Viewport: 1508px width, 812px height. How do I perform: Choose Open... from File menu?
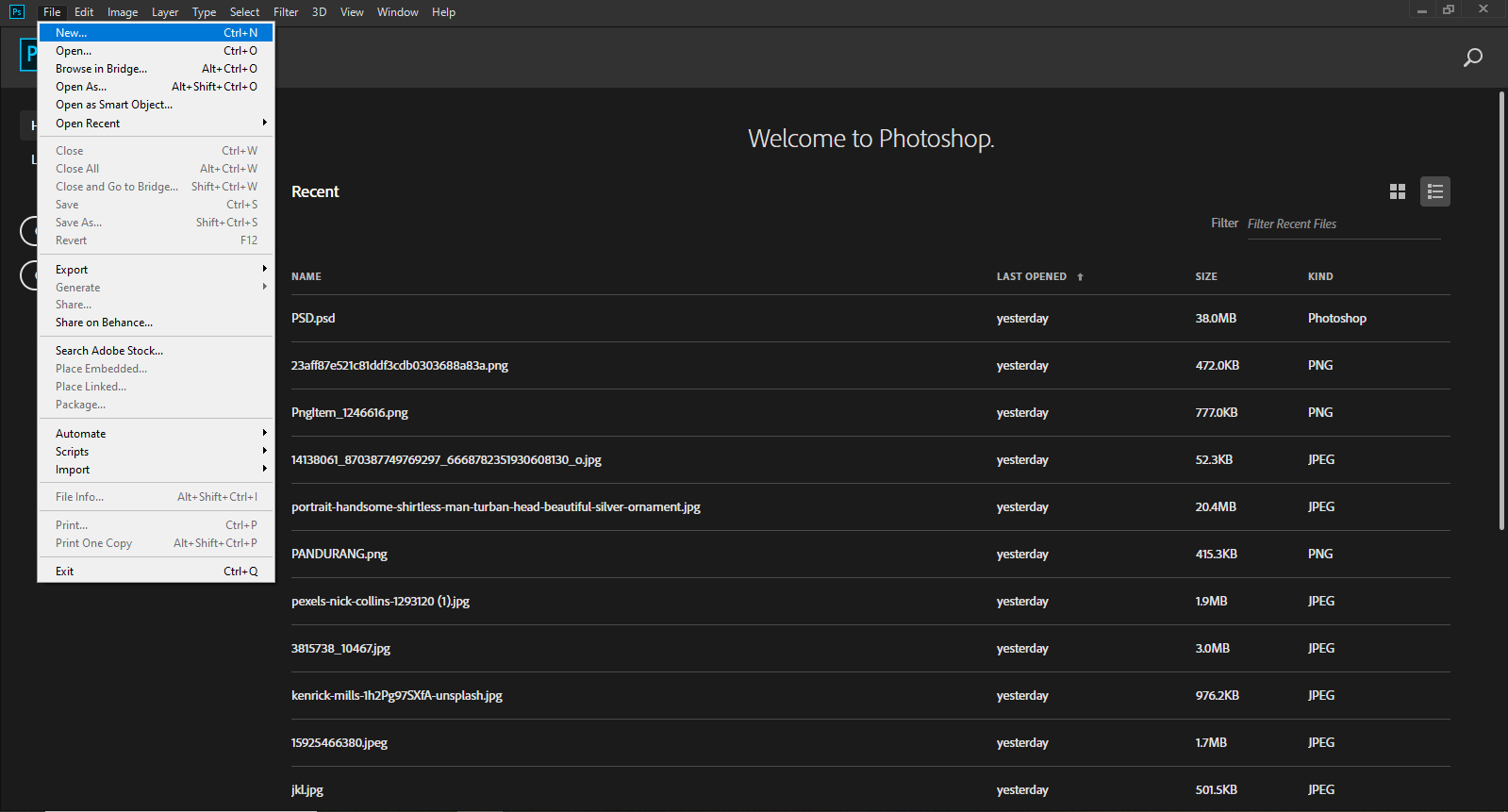click(x=156, y=51)
